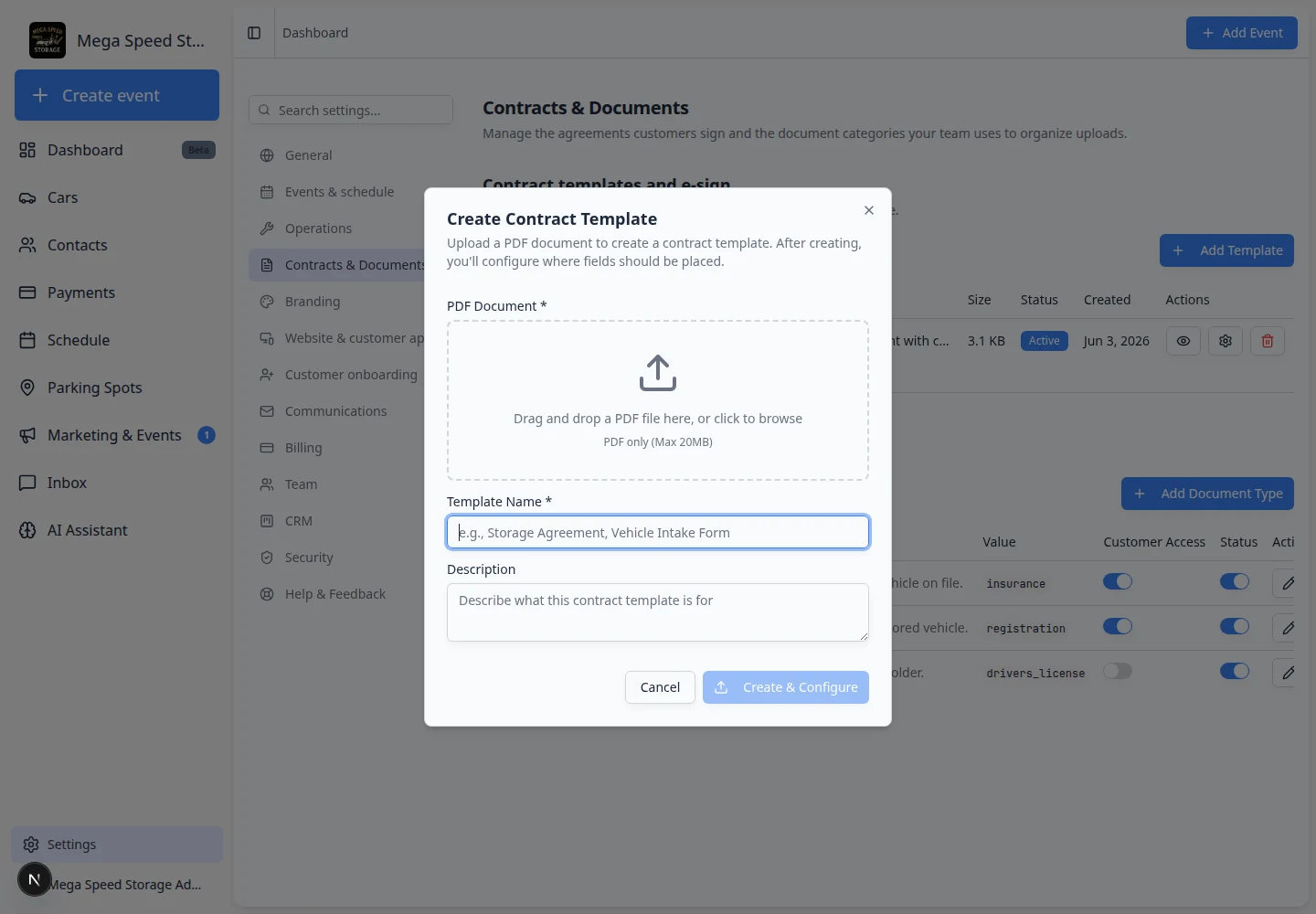Click the Beta badge next to Dashboard

tap(198, 150)
